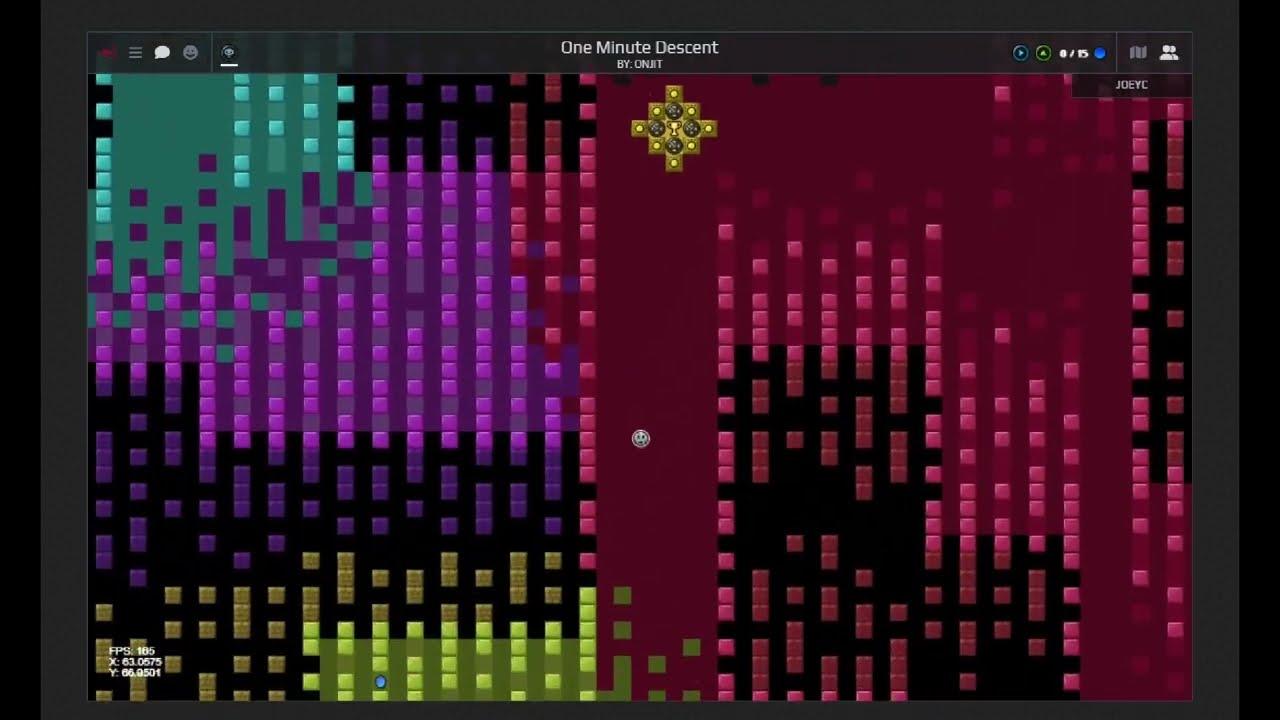Viewport: 1280px width, 720px height.
Task: Select the spectate eye tab
Action: 228,53
